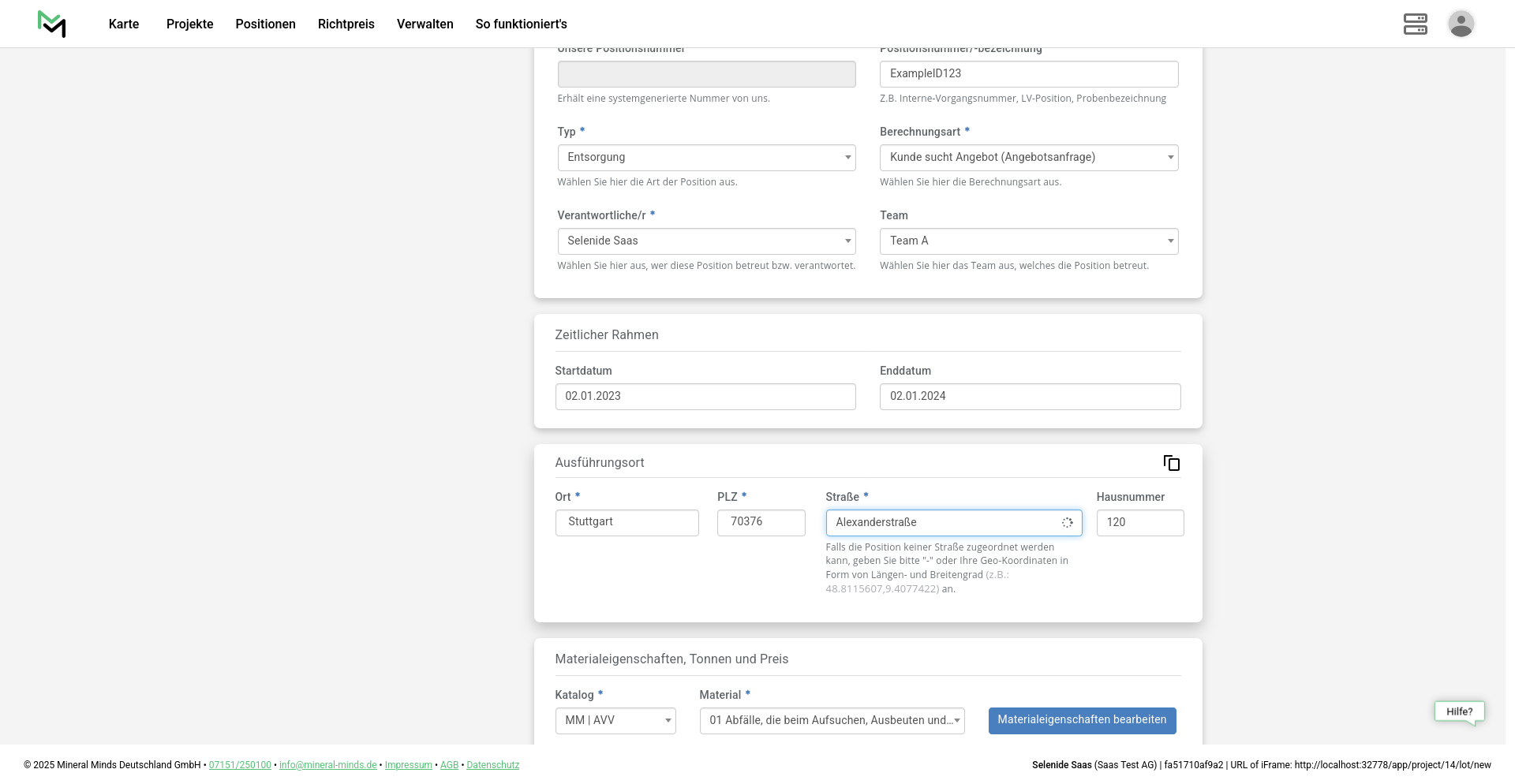This screenshot has width=1515, height=784.
Task: Click the info@mineral-minds.de email link
Action: pyautogui.click(x=327, y=765)
